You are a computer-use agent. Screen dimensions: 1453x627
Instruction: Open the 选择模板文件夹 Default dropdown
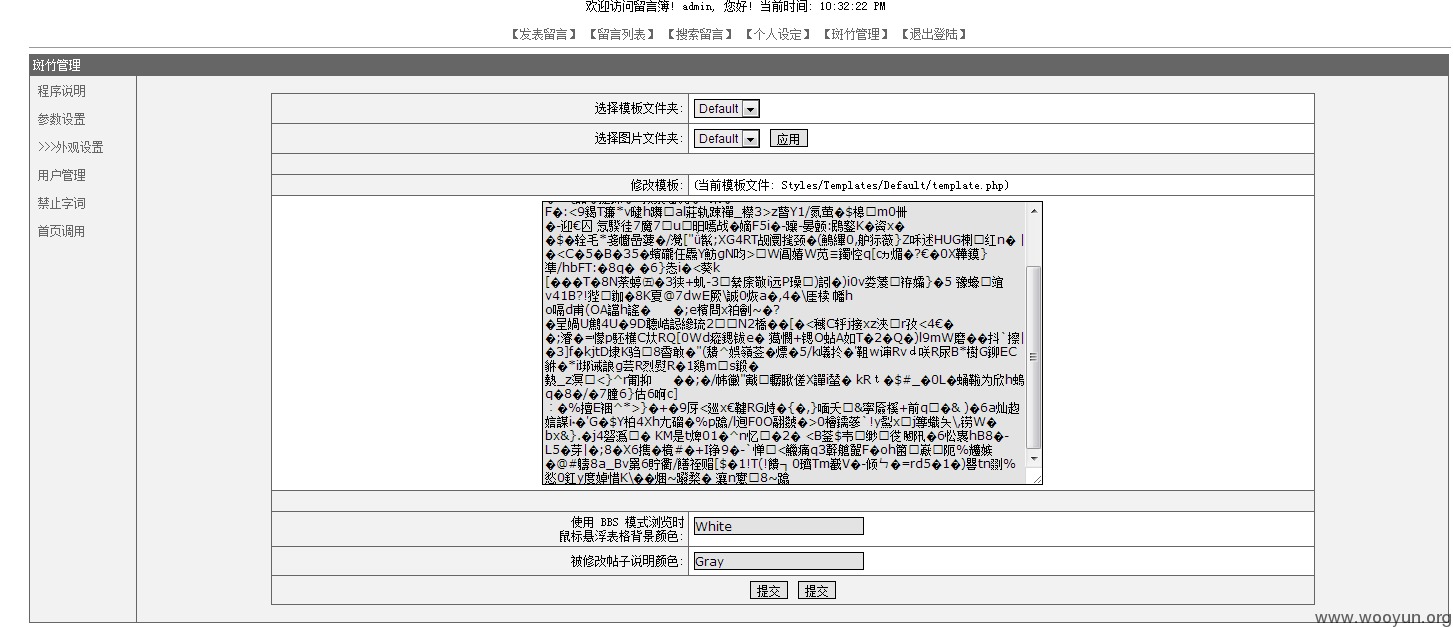[x=727, y=109]
